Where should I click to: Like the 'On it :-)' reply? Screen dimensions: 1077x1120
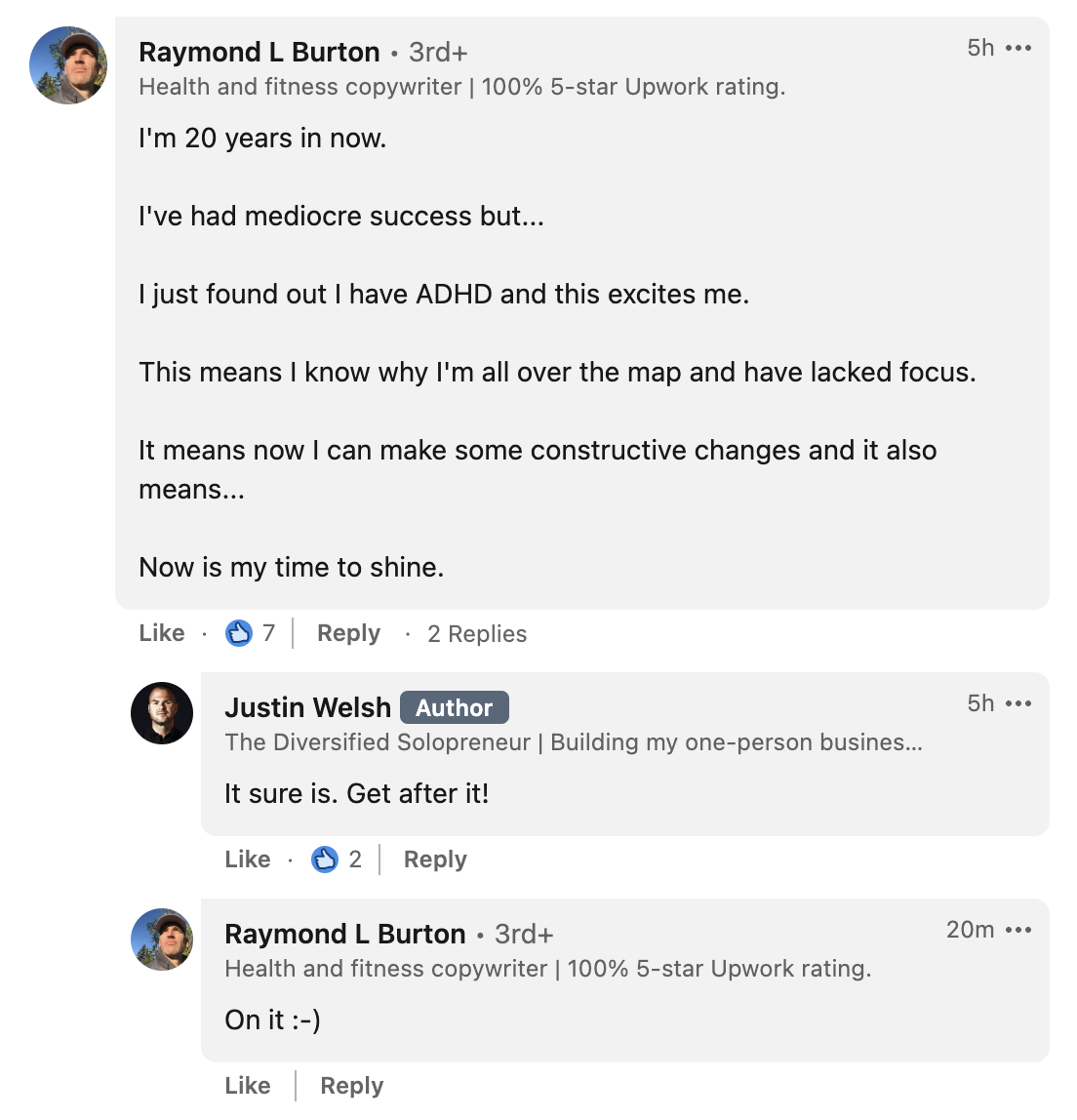coord(247,1085)
